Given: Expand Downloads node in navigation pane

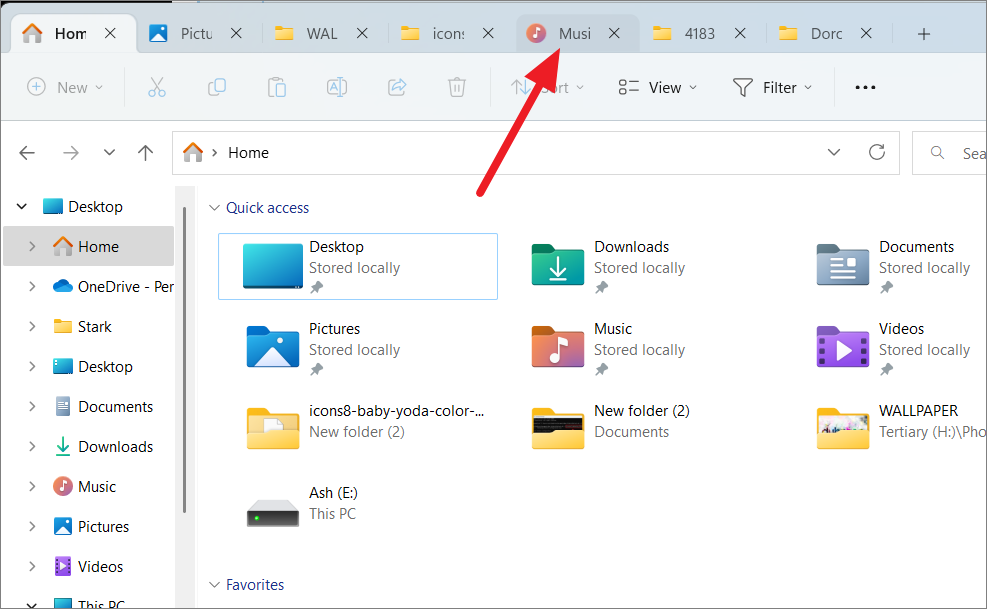Looking at the screenshot, I should click(x=32, y=447).
